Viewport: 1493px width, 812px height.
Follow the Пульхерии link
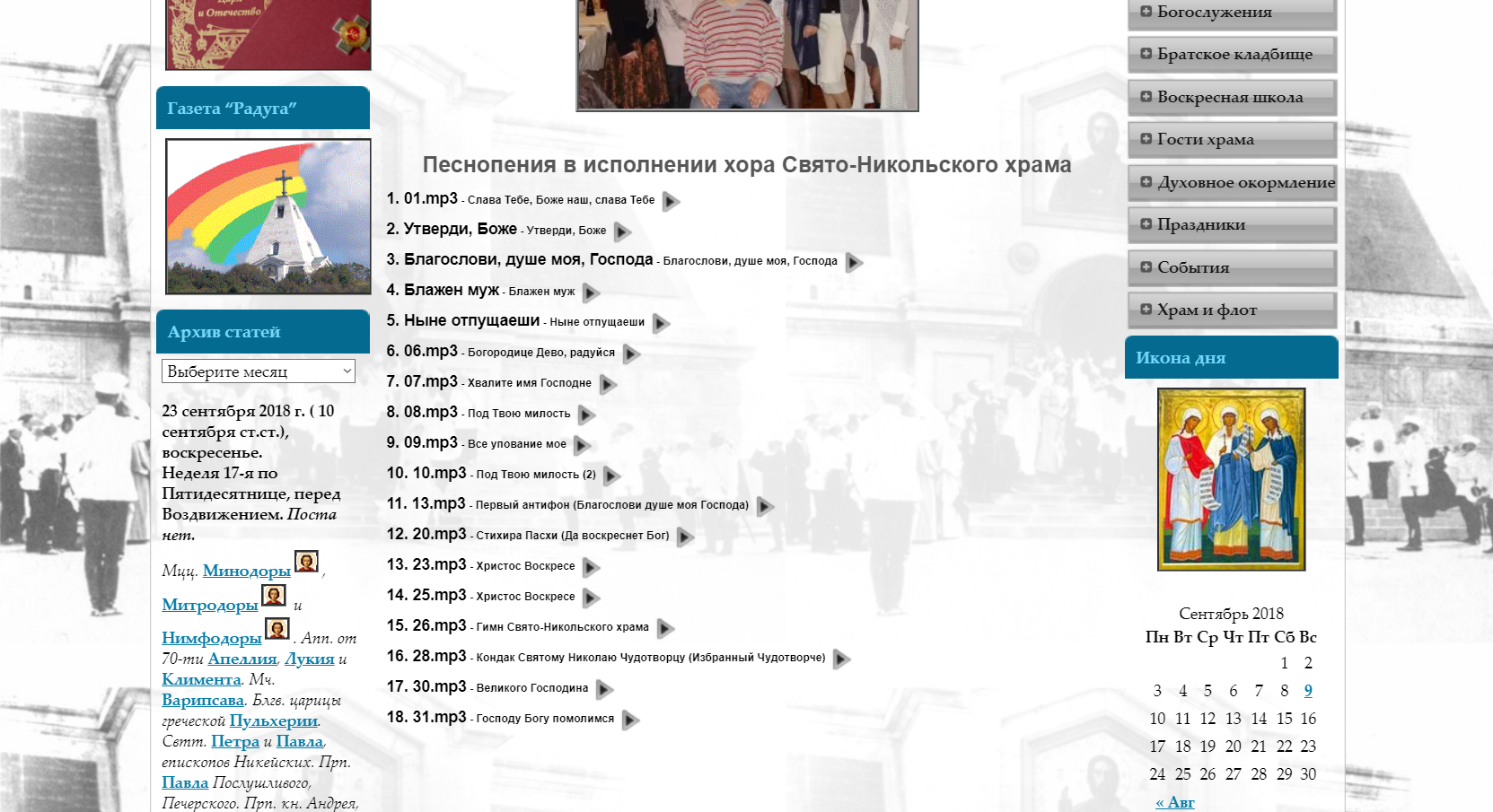[274, 720]
